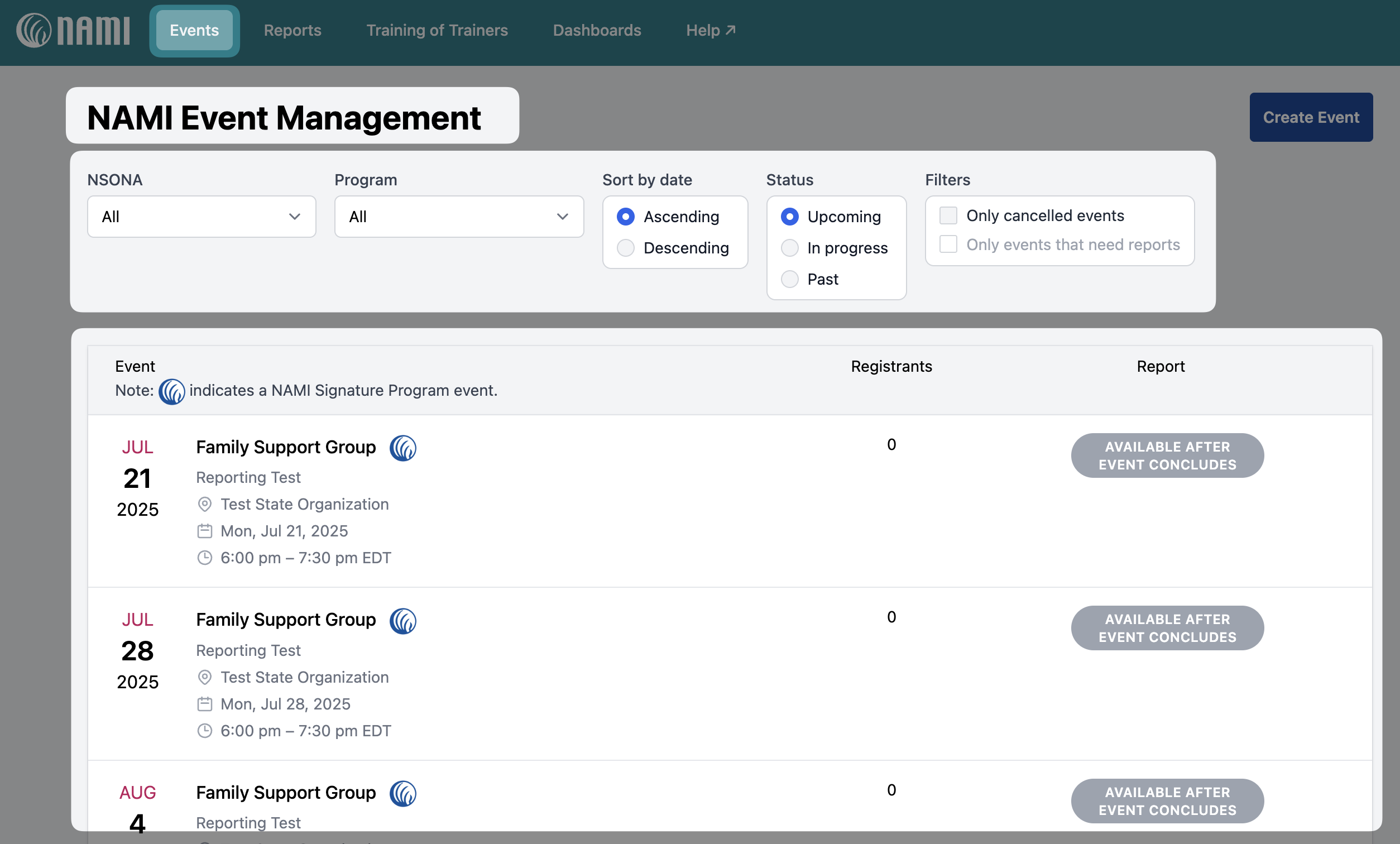Click the Report column header
The height and width of the screenshot is (844, 1400).
click(x=1161, y=366)
